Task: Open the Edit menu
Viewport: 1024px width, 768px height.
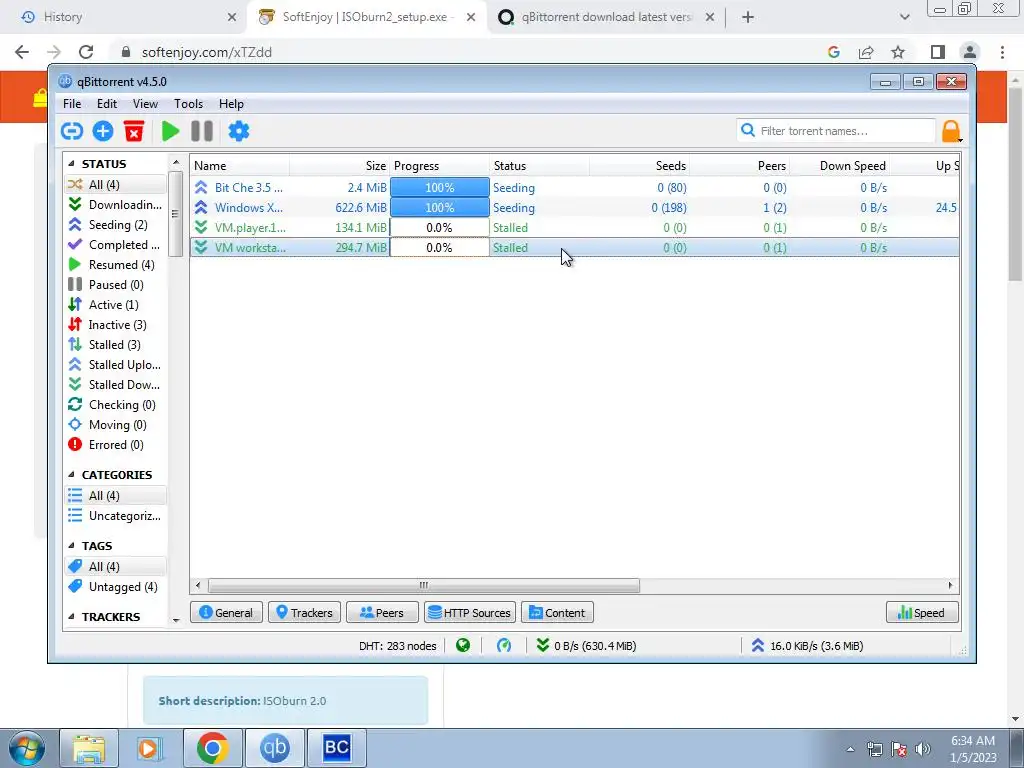Action: coord(106,104)
